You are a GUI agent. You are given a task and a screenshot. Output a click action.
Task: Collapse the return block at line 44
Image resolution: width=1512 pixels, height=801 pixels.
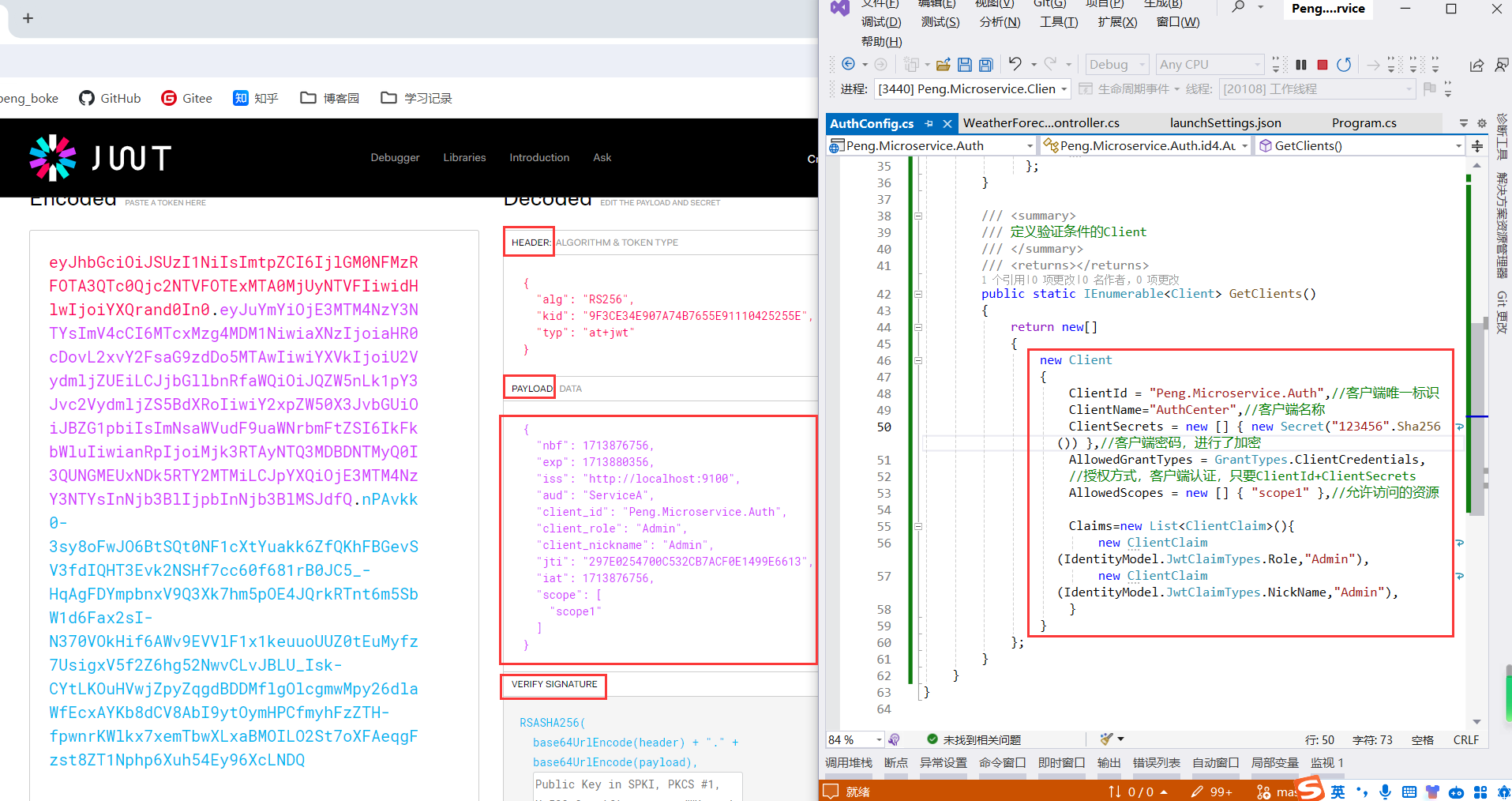(918, 327)
